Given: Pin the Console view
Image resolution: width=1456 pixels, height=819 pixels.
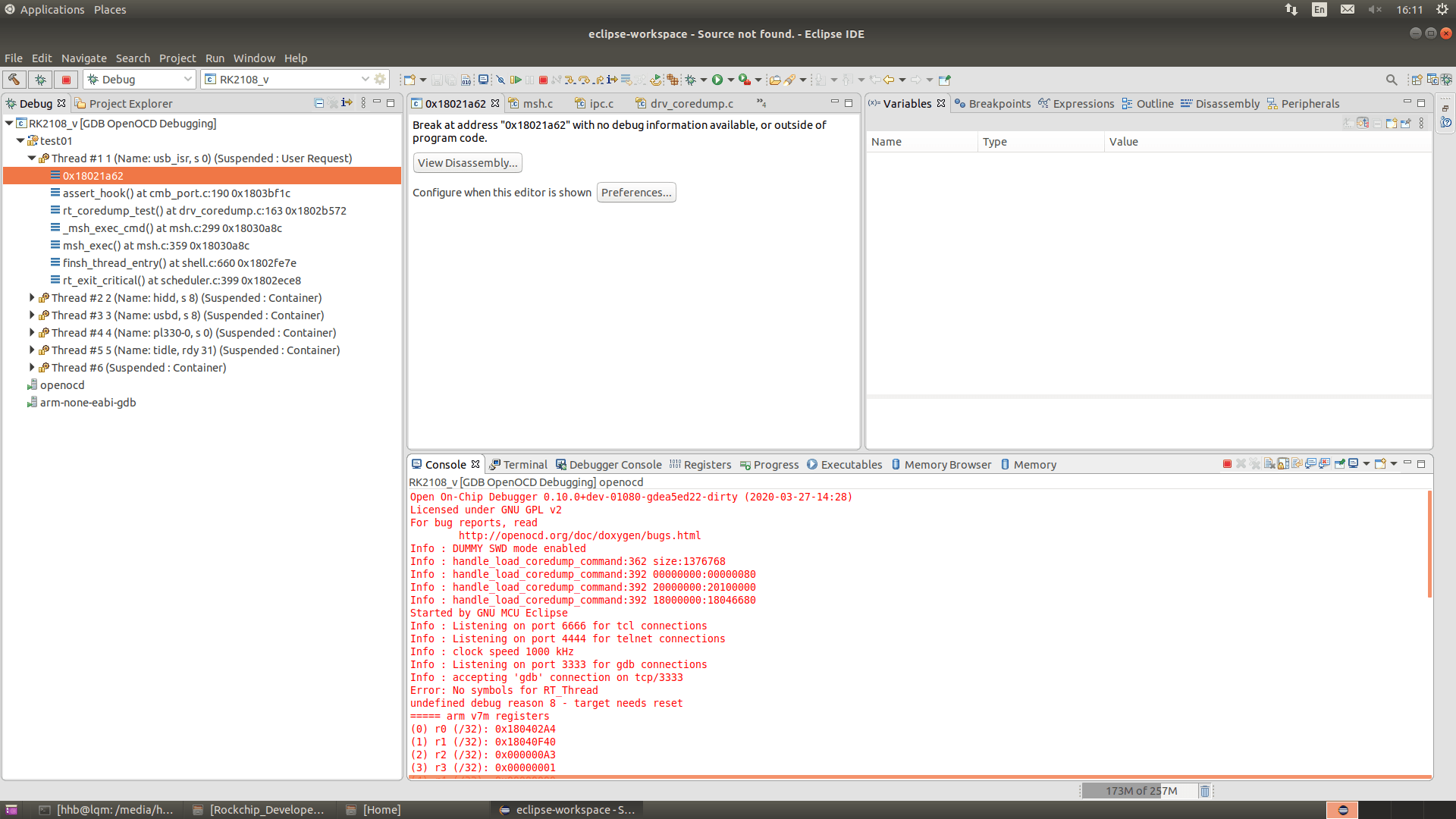Looking at the screenshot, I should pyautogui.click(x=1339, y=464).
